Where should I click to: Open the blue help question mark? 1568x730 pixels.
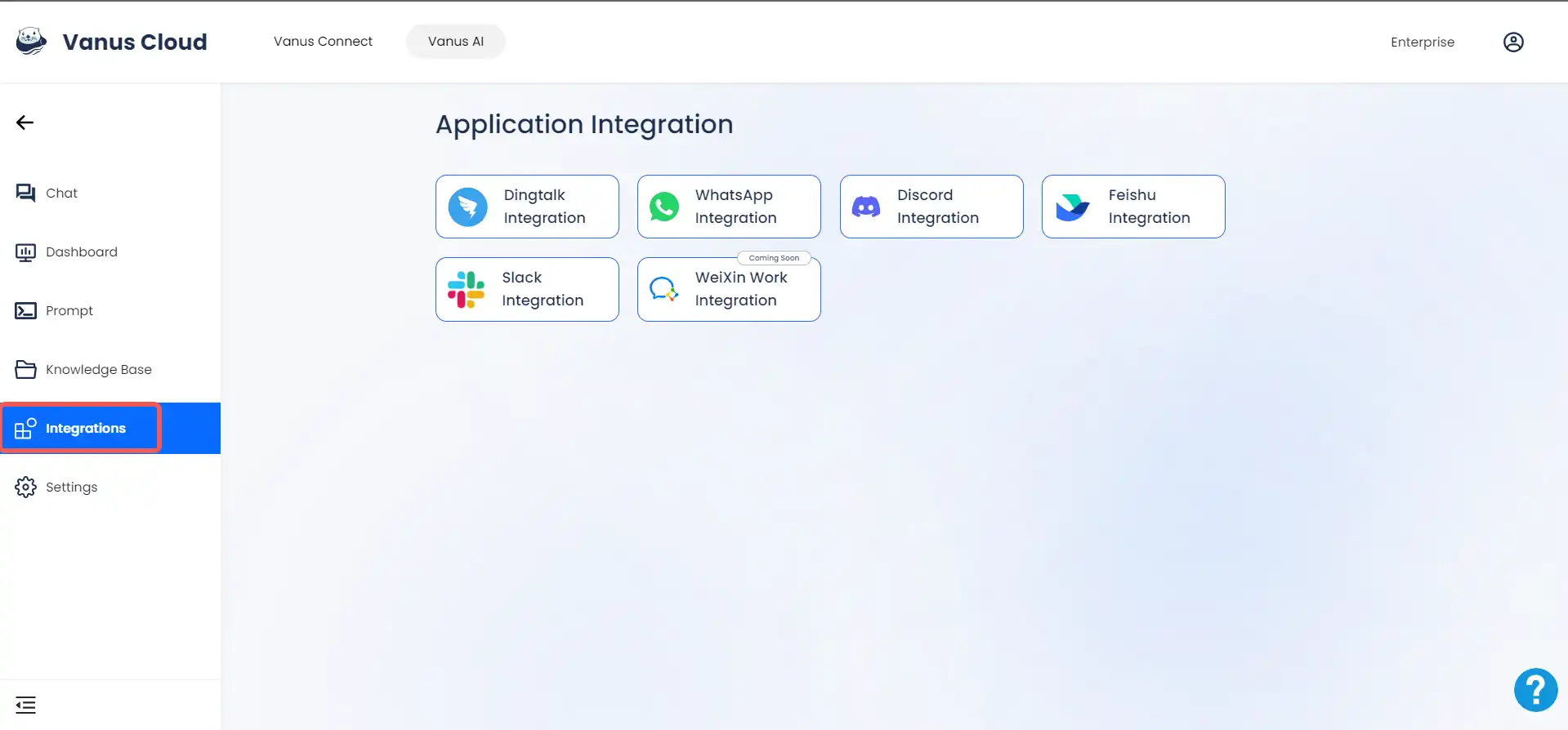[1535, 690]
